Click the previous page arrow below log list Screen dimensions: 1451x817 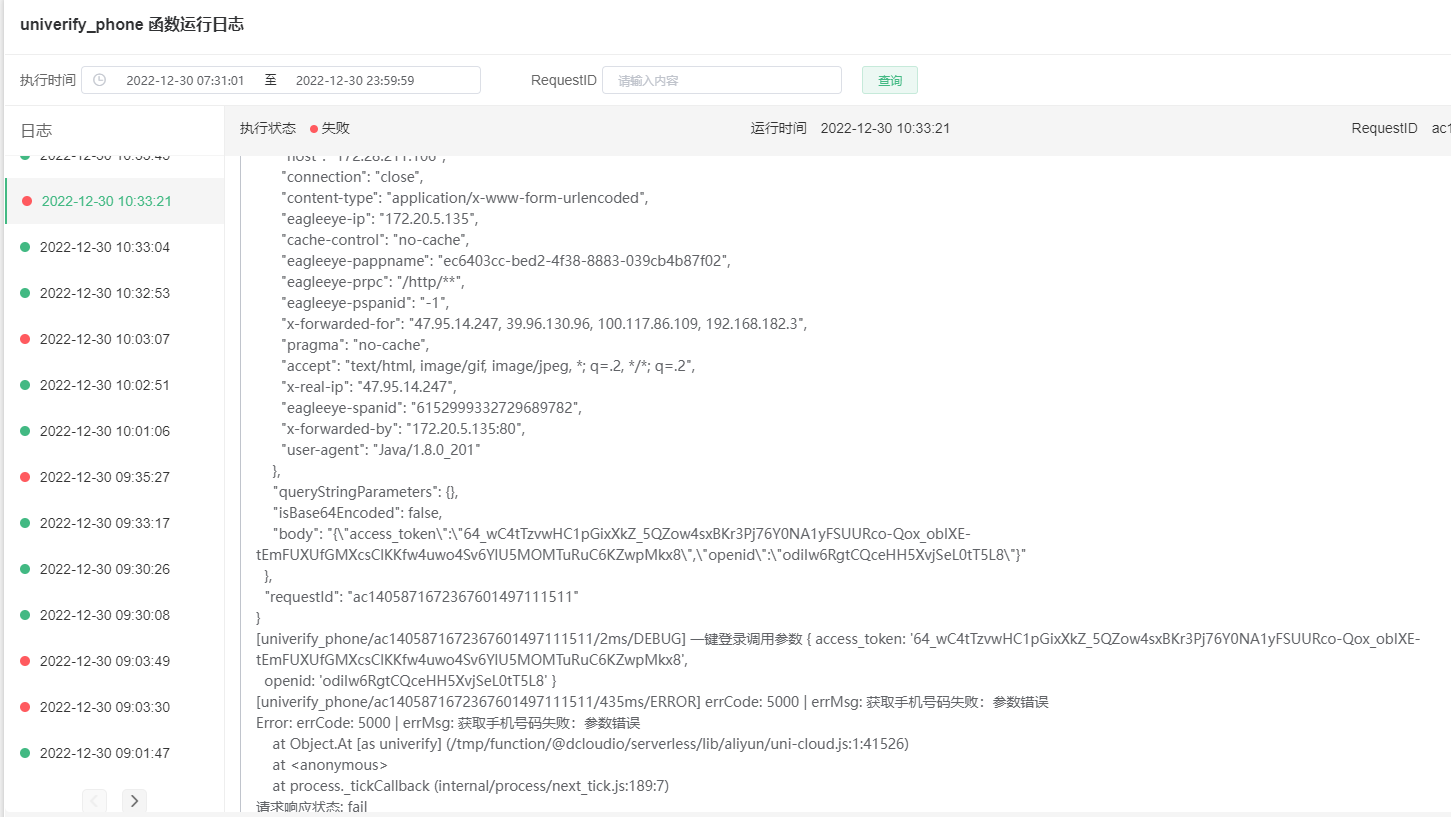(94, 800)
